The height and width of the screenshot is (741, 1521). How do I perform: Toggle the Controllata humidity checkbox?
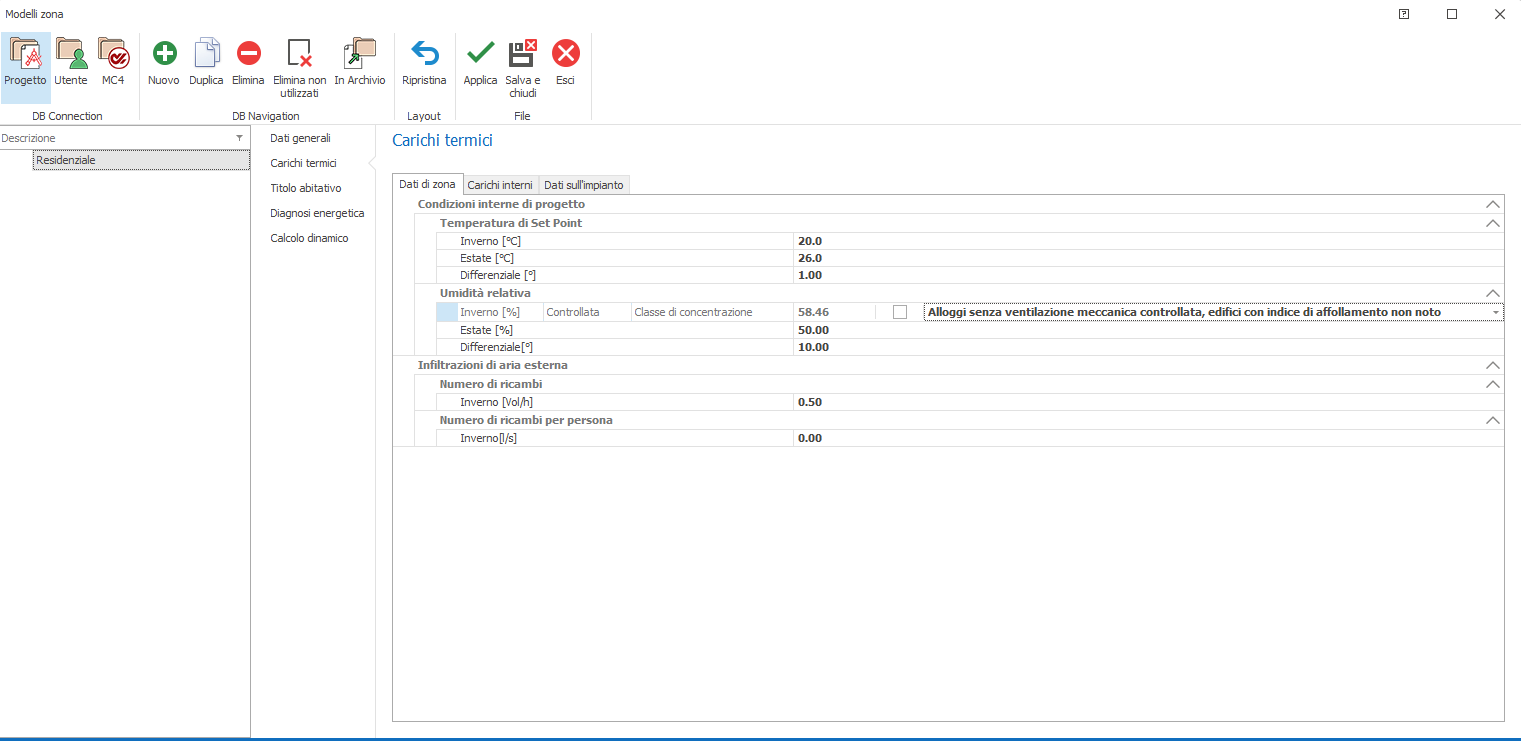900,312
